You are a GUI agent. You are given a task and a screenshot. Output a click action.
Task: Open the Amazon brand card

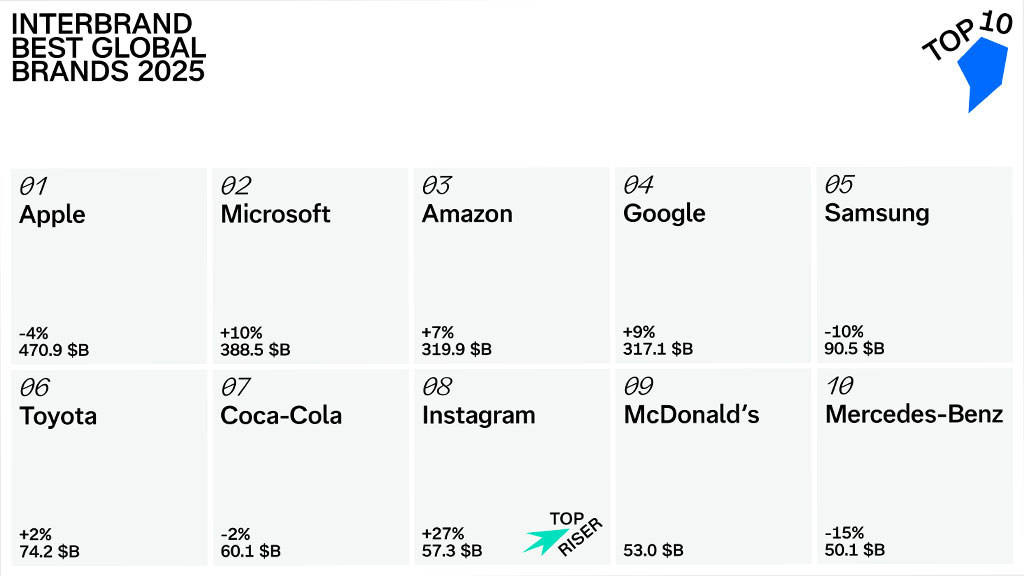point(511,265)
